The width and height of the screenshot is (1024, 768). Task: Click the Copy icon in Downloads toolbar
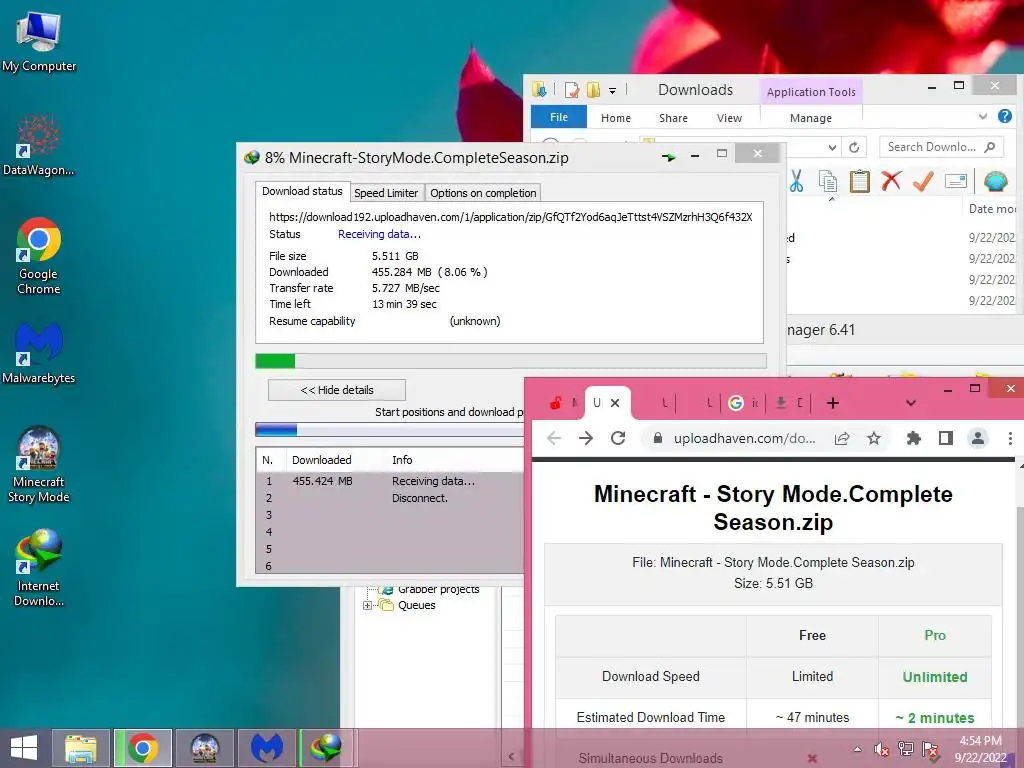(x=827, y=181)
